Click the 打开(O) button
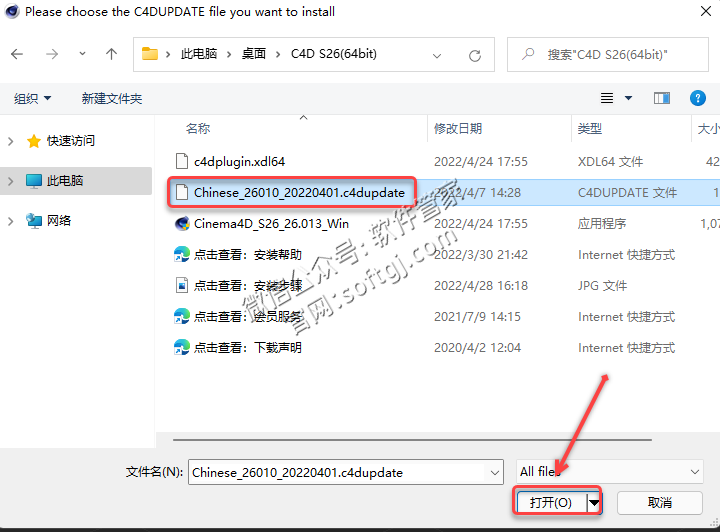The image size is (720, 532). click(x=550, y=502)
